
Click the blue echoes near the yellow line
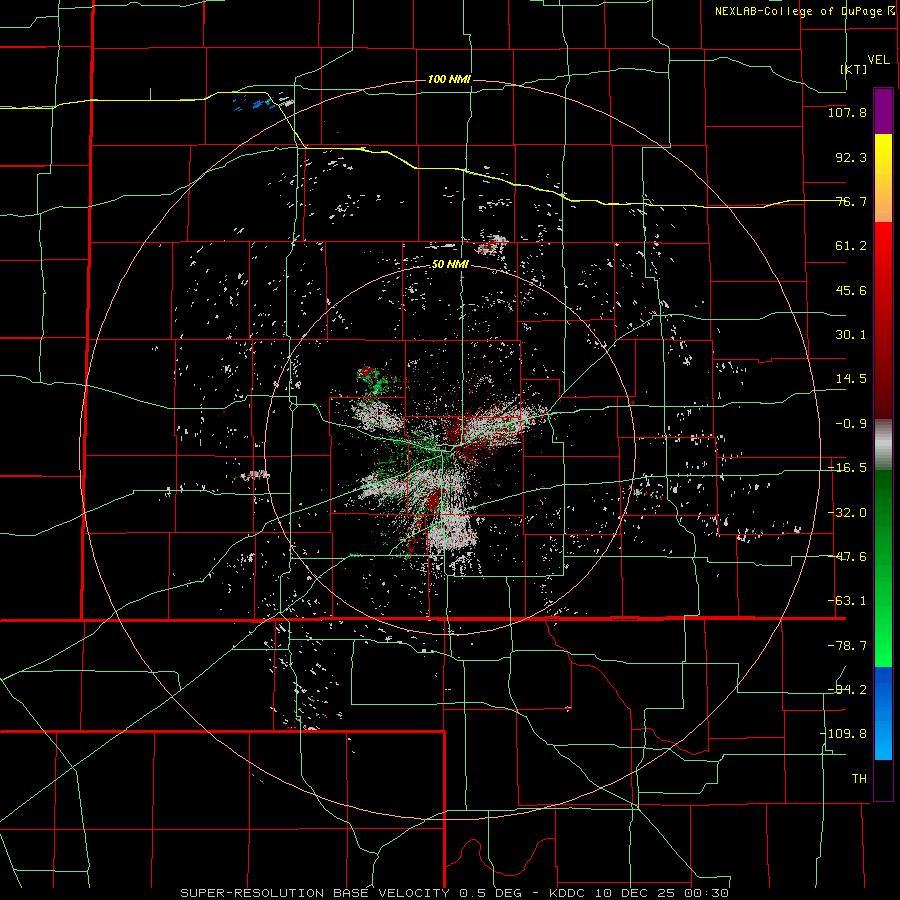point(255,103)
